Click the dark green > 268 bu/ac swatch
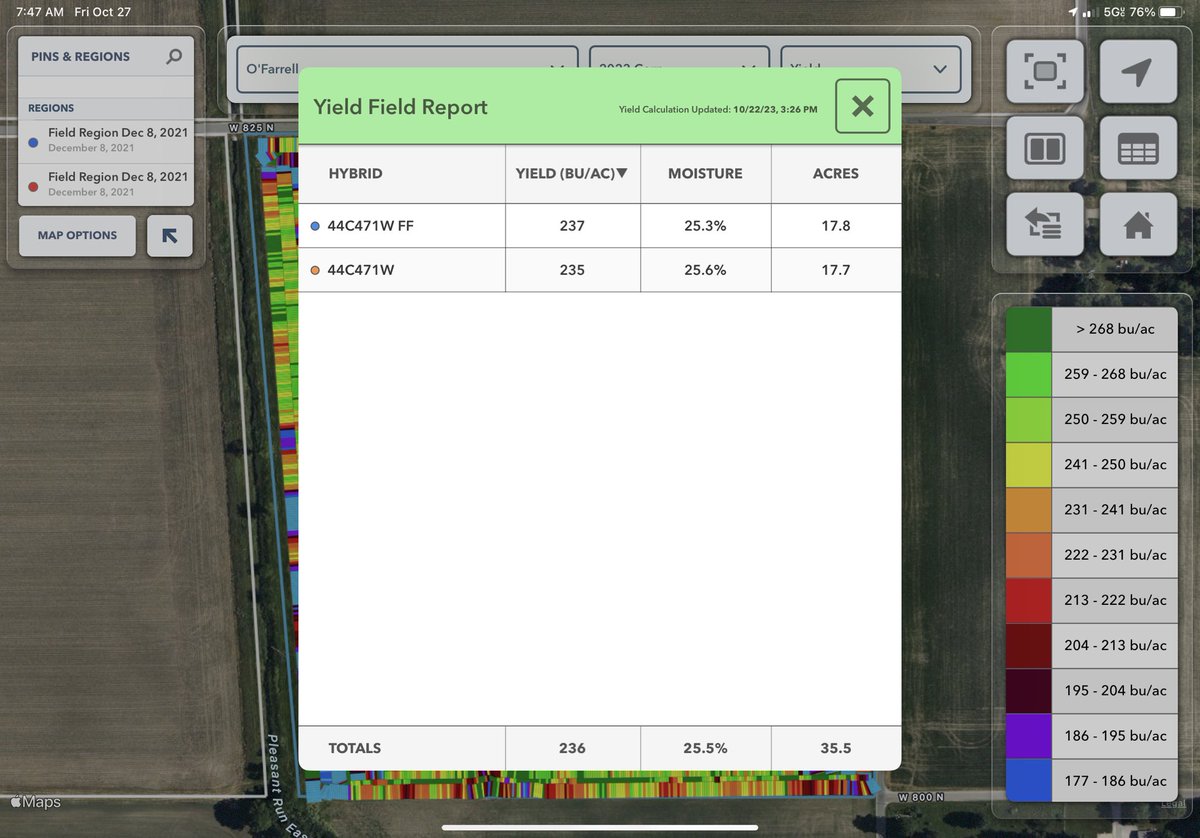Viewport: 1200px width, 838px height. coord(1029,328)
